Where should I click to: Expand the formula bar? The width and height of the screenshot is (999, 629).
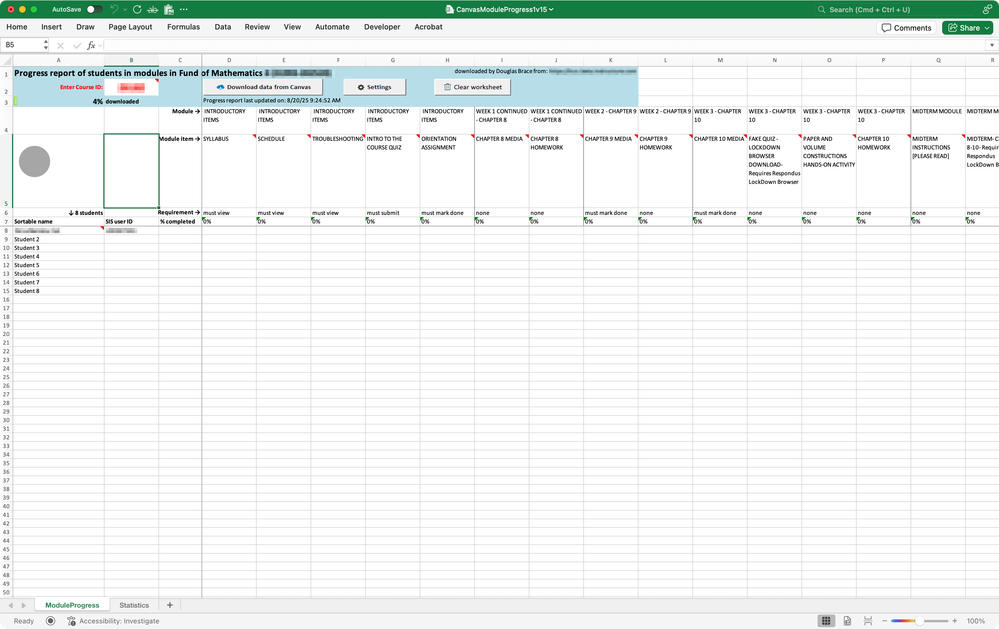[990, 45]
